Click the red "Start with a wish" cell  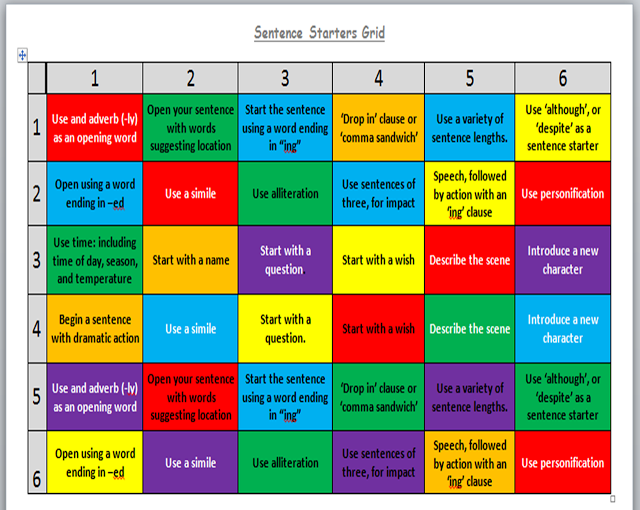pyautogui.click(x=378, y=329)
